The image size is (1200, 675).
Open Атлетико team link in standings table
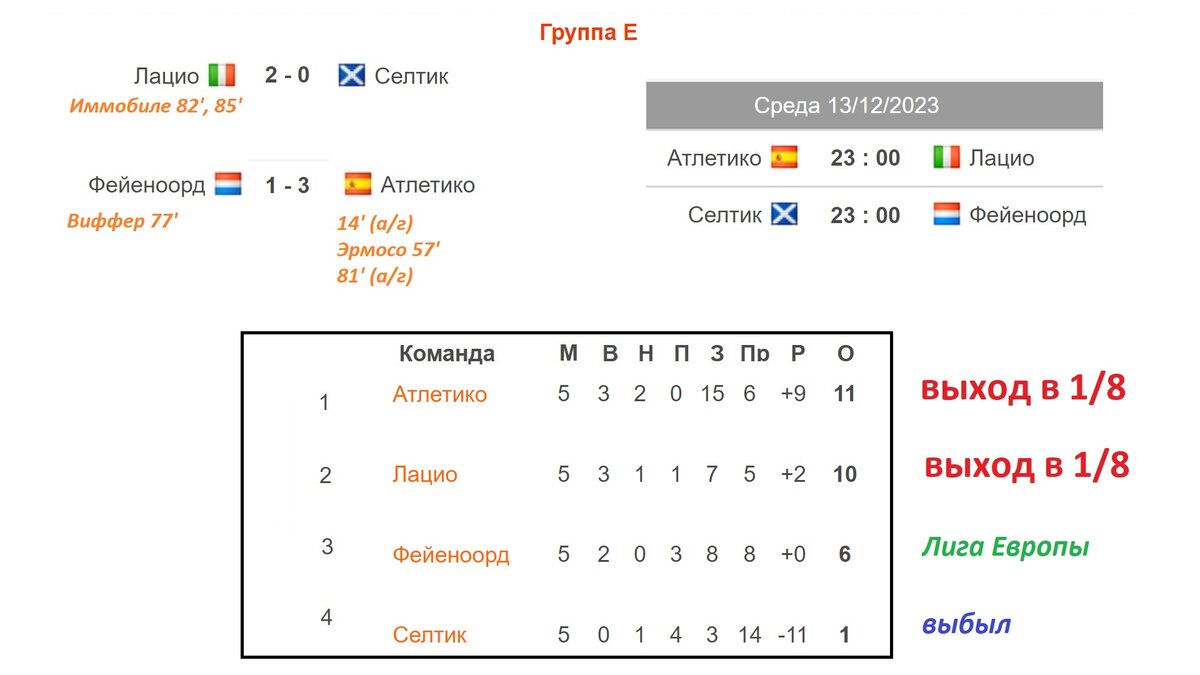tap(440, 394)
